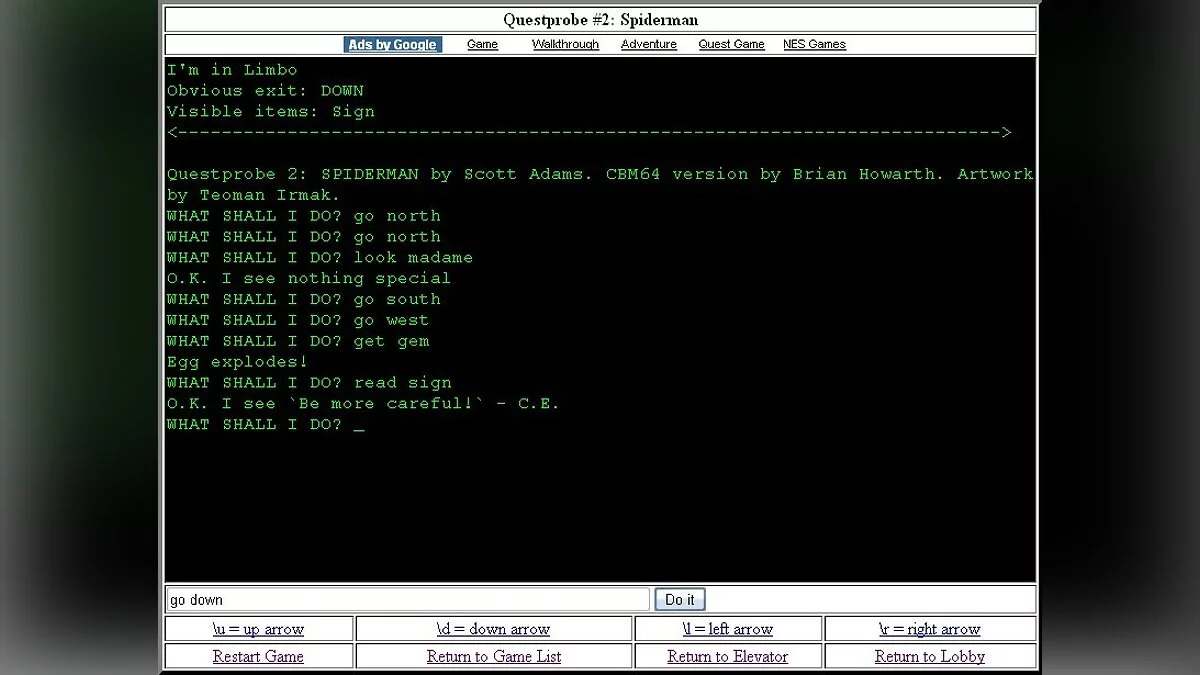Click the '\l = left arrow' link
Viewport: 1200px width, 675px height.
pos(727,629)
